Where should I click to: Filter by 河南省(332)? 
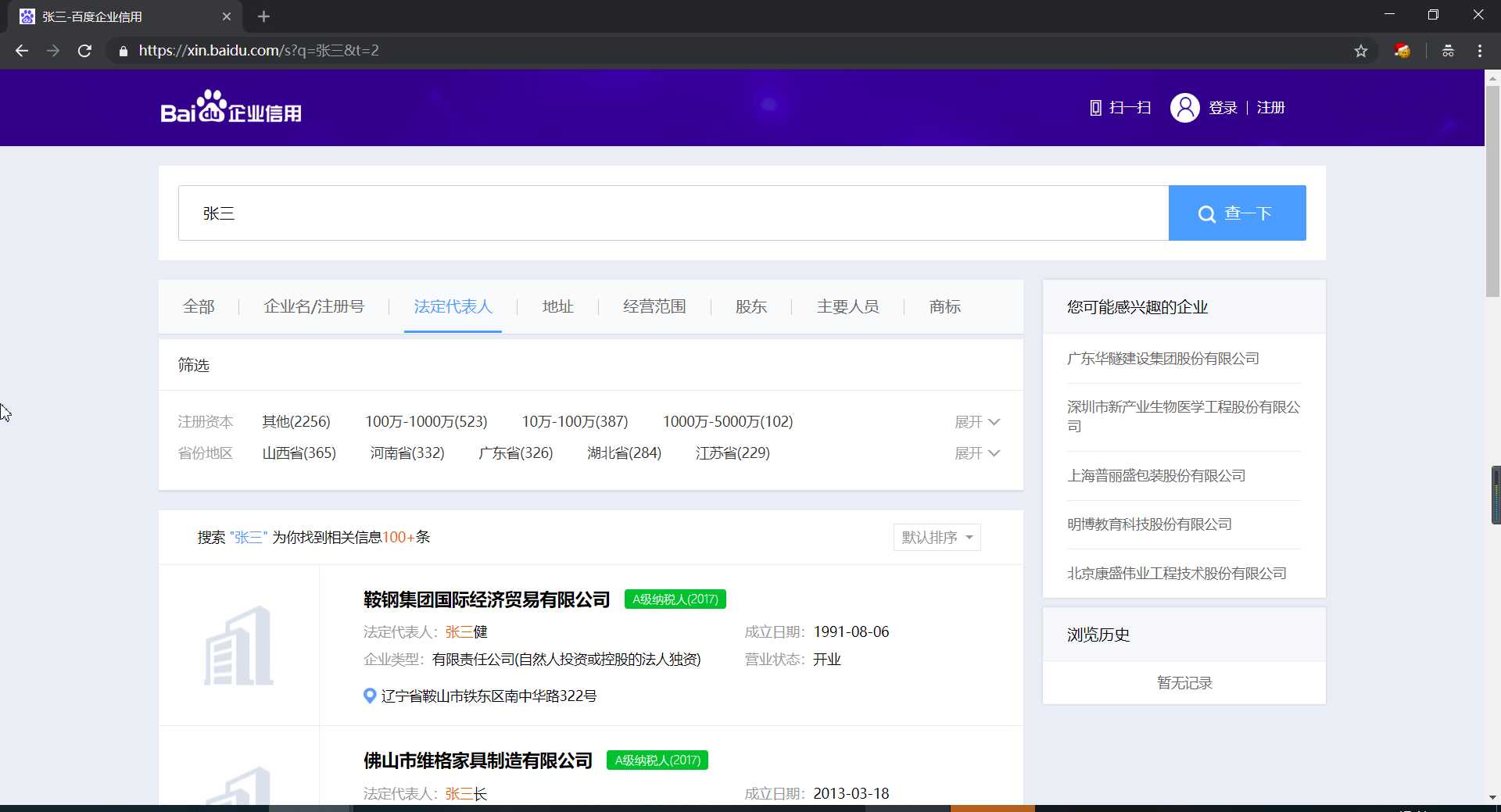(407, 453)
